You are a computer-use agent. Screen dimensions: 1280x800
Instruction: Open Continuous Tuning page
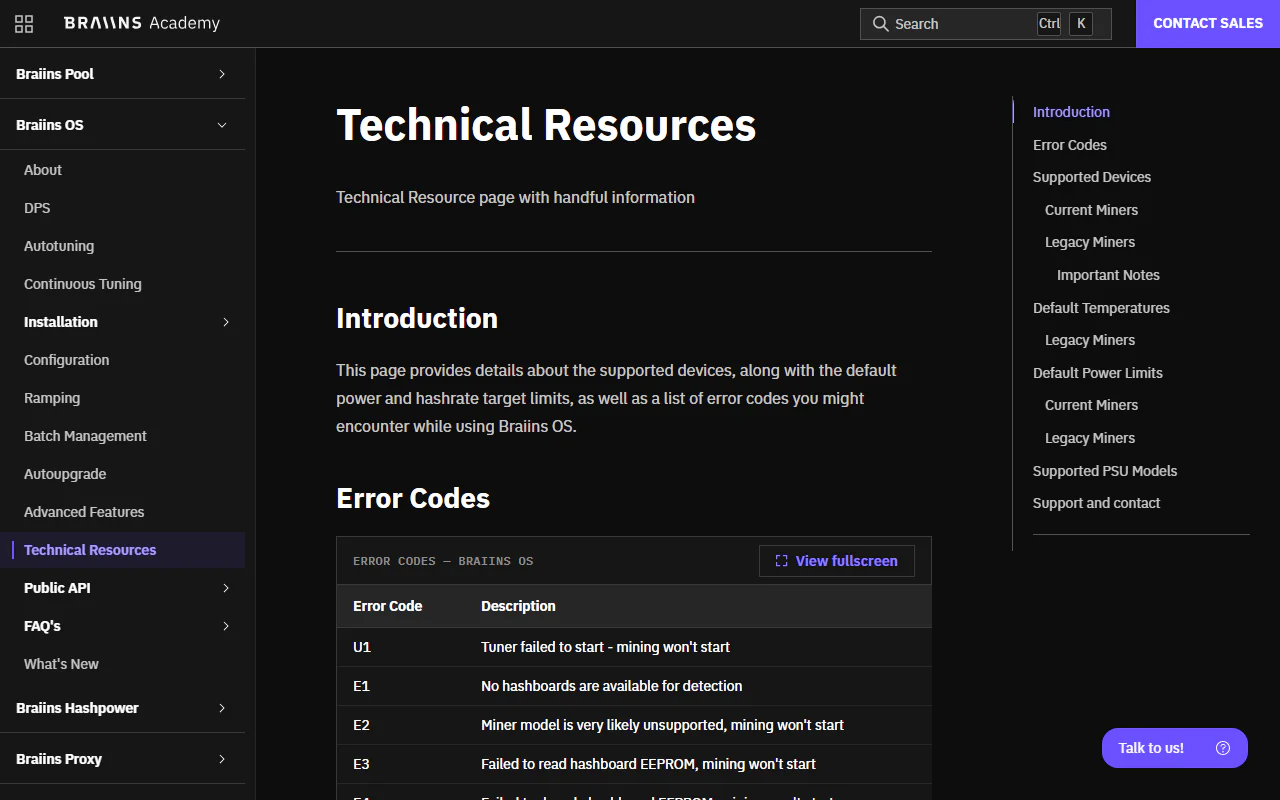pyautogui.click(x=83, y=284)
